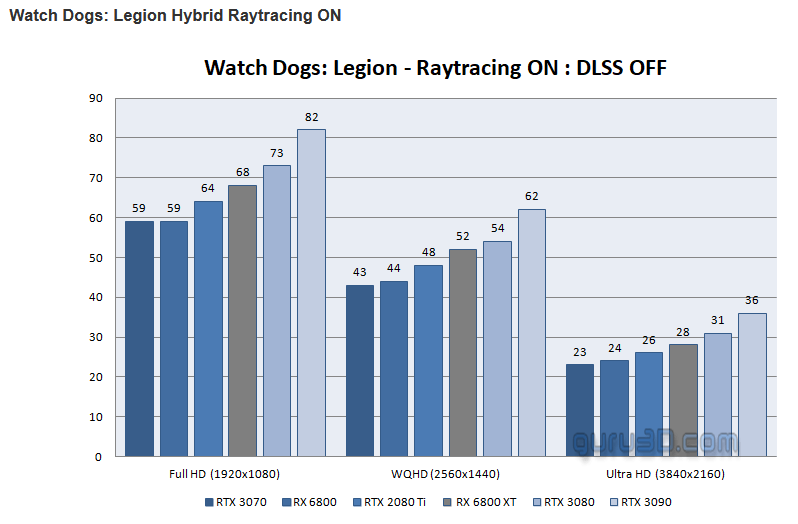Click the RX 6800 XT legend color swatch
798x524 pixels.
447,503
